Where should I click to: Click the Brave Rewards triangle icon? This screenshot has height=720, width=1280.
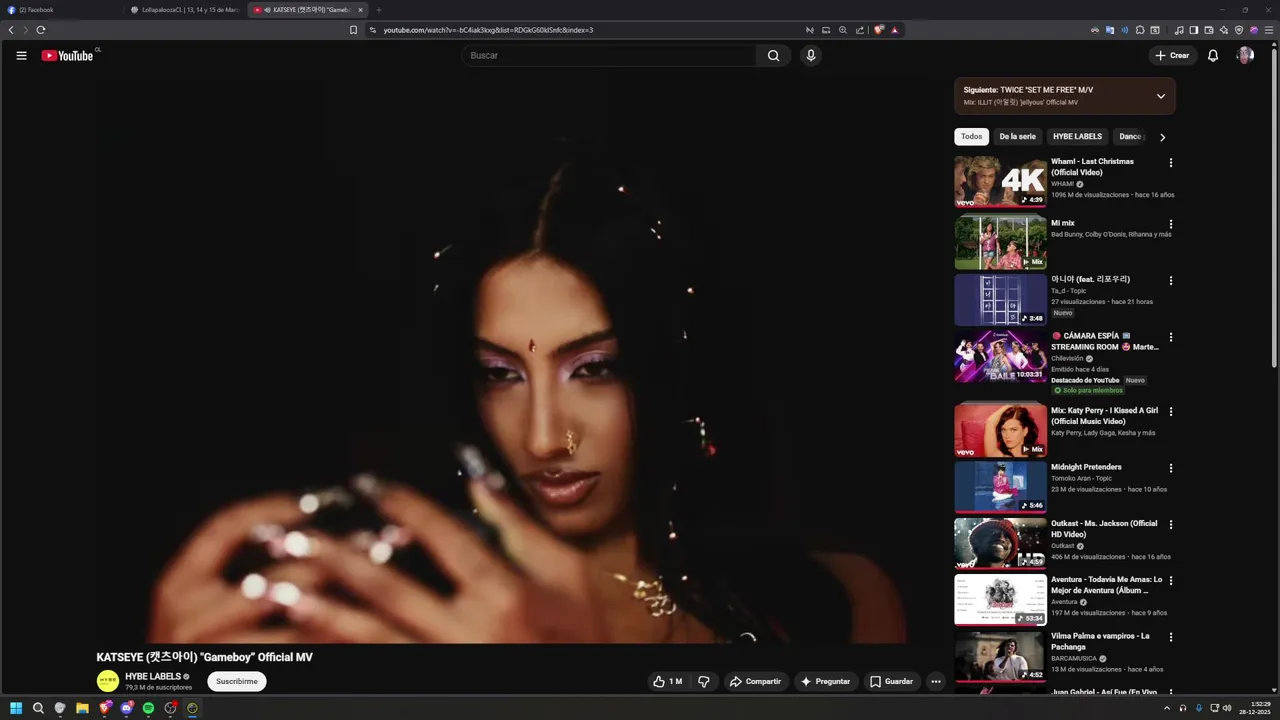pos(894,30)
